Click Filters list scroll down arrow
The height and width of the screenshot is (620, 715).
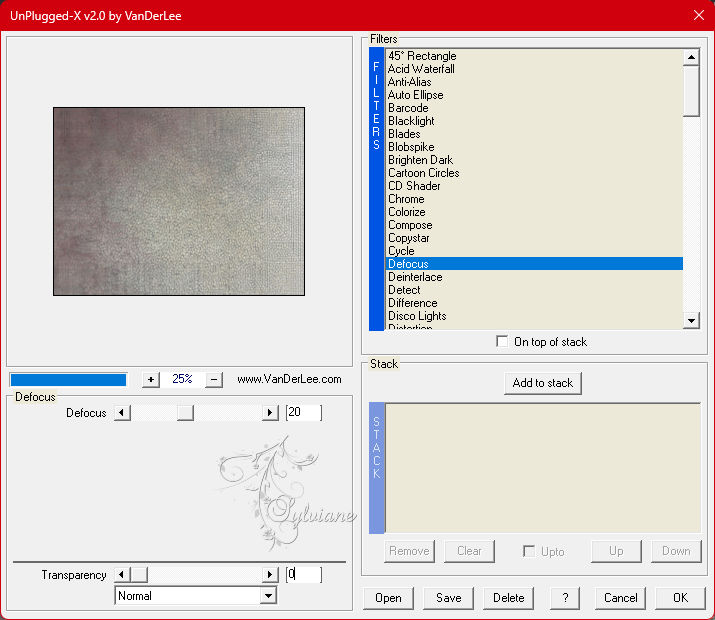[x=691, y=320]
